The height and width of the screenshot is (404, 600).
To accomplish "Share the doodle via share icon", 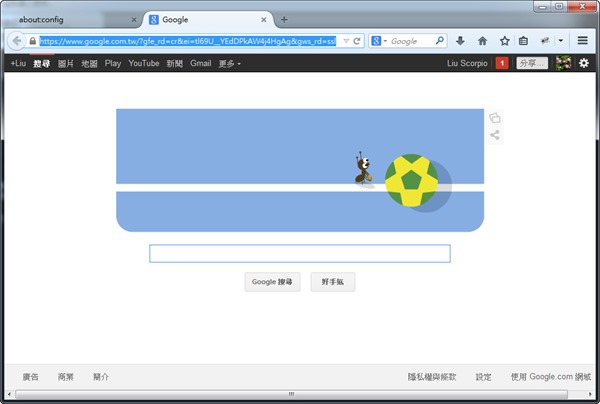I will click(495, 135).
